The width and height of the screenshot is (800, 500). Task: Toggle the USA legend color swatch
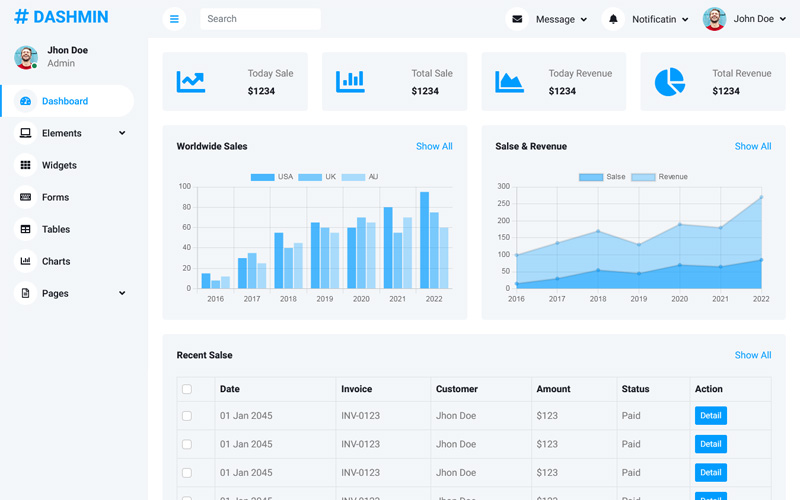[262, 177]
